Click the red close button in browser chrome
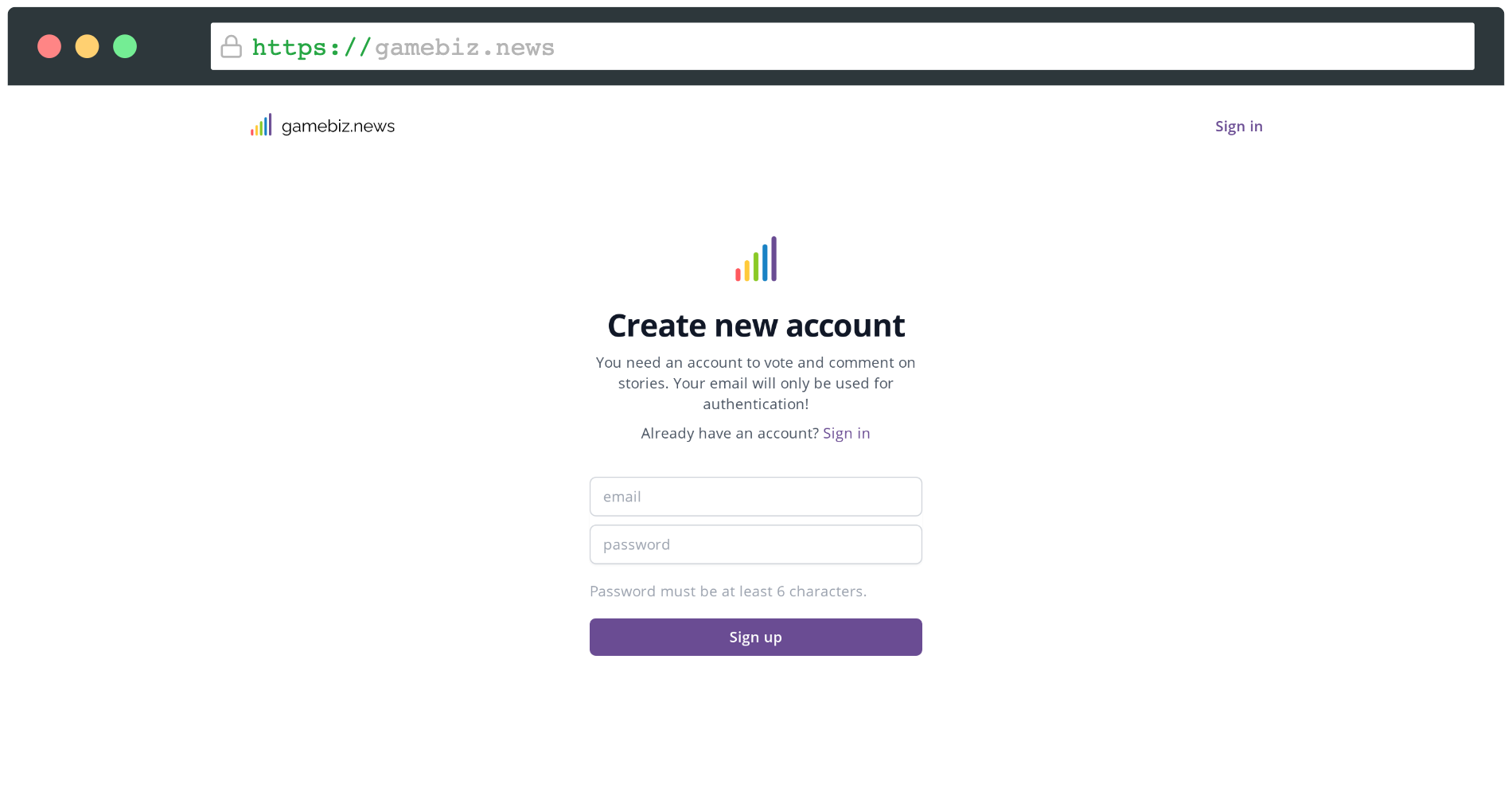 point(50,46)
